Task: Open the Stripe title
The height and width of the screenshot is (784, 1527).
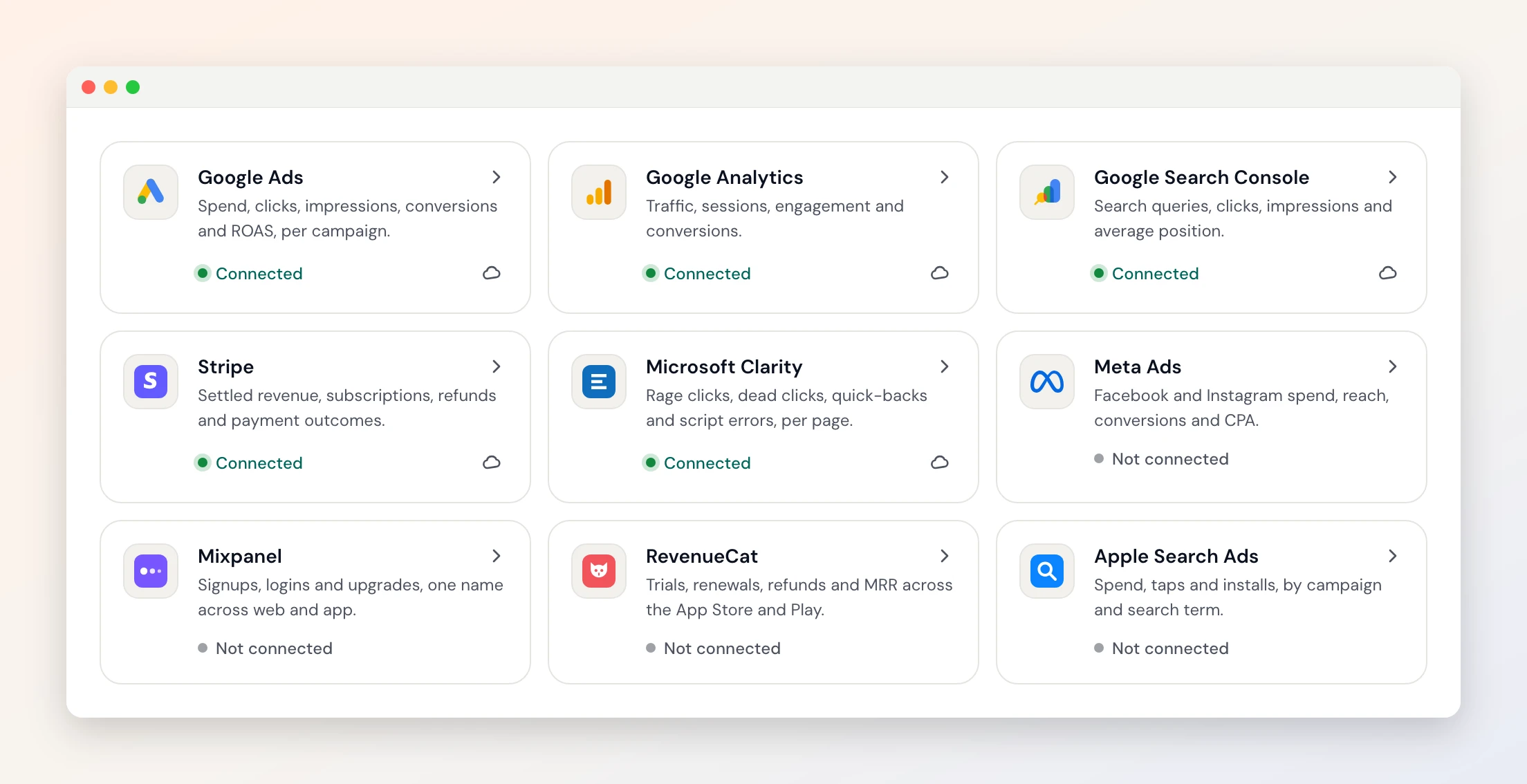Action: tap(225, 367)
